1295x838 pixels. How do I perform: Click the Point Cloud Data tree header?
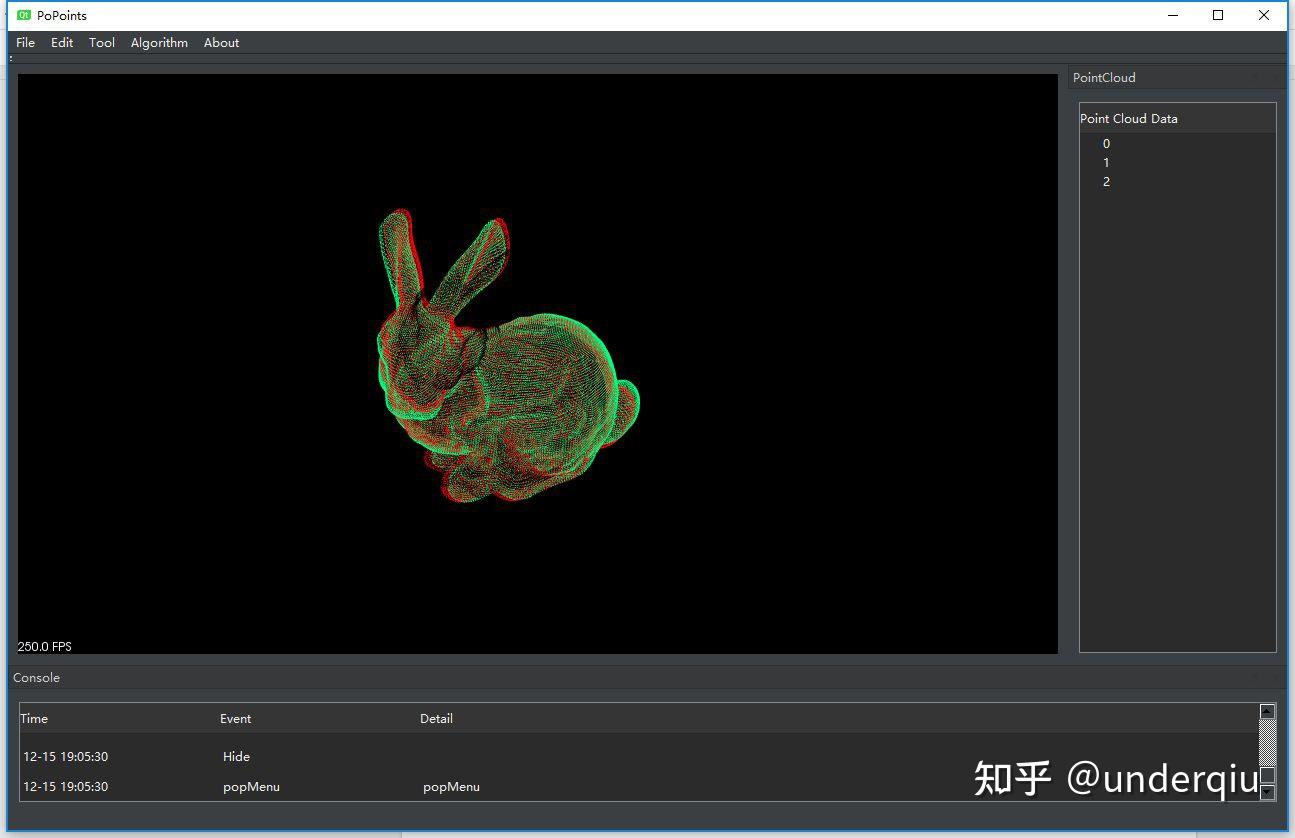(1128, 118)
